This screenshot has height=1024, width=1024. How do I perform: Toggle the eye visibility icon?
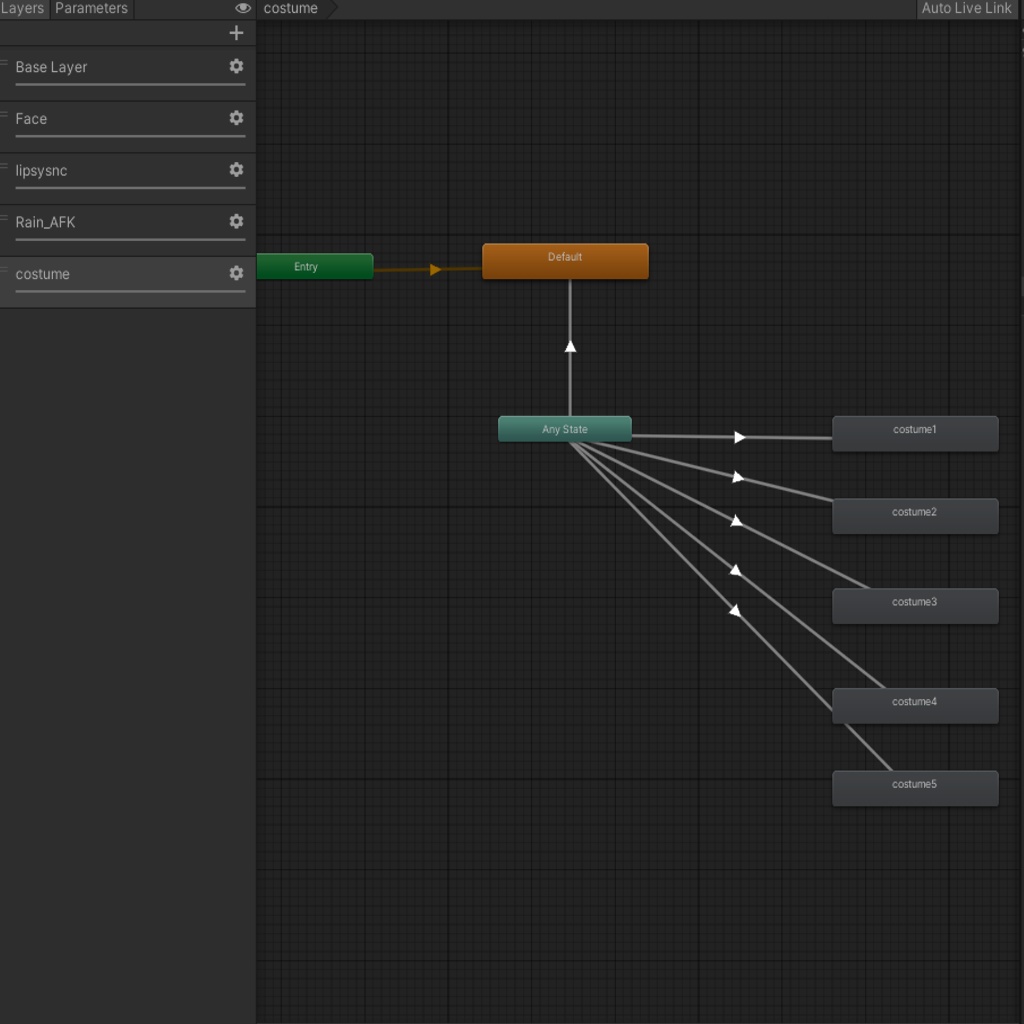click(x=243, y=8)
